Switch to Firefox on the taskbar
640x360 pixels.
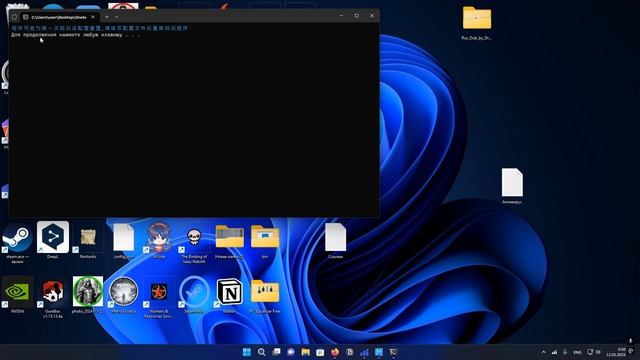coord(335,352)
